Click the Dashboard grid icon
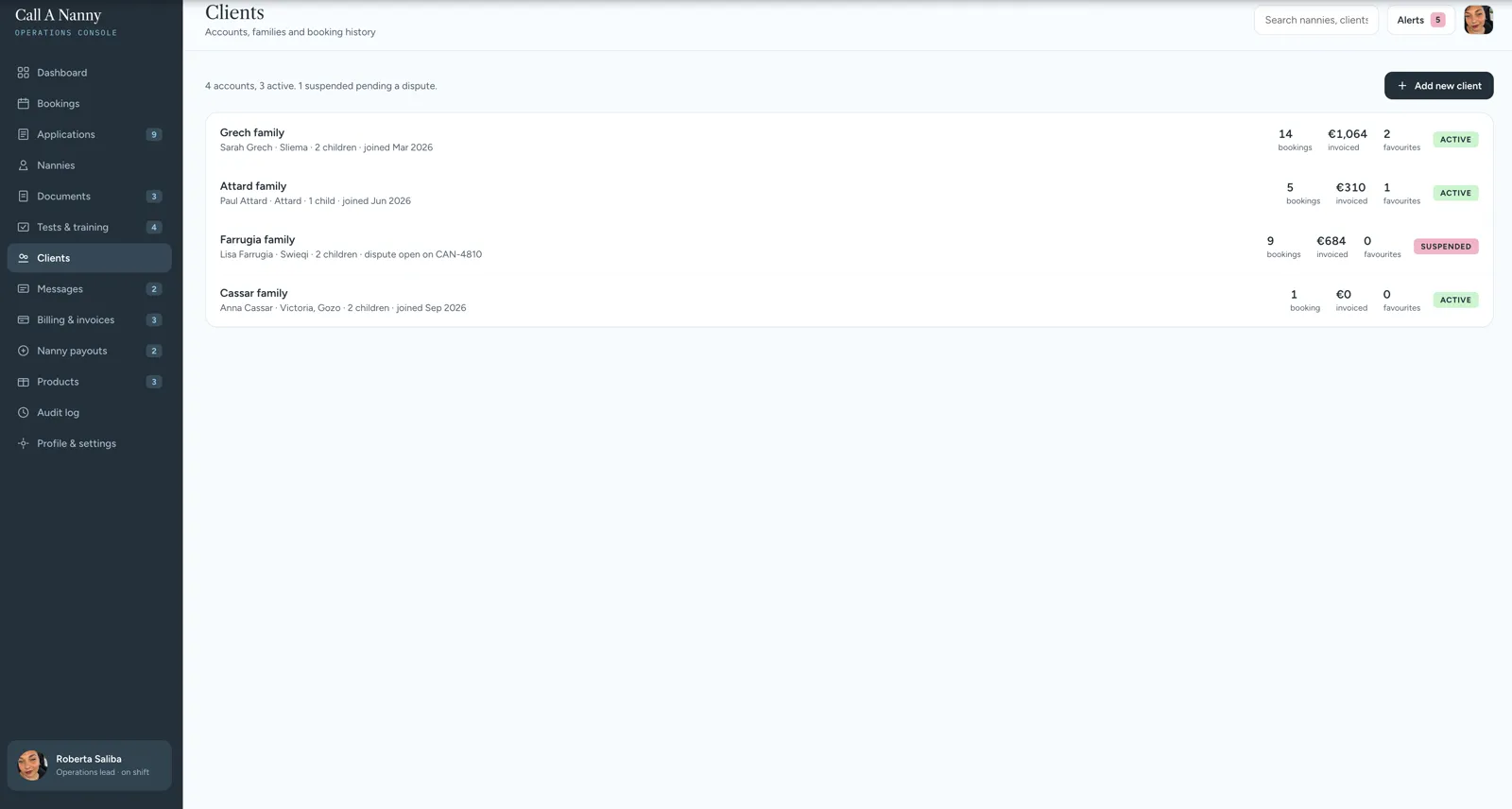 pos(24,73)
